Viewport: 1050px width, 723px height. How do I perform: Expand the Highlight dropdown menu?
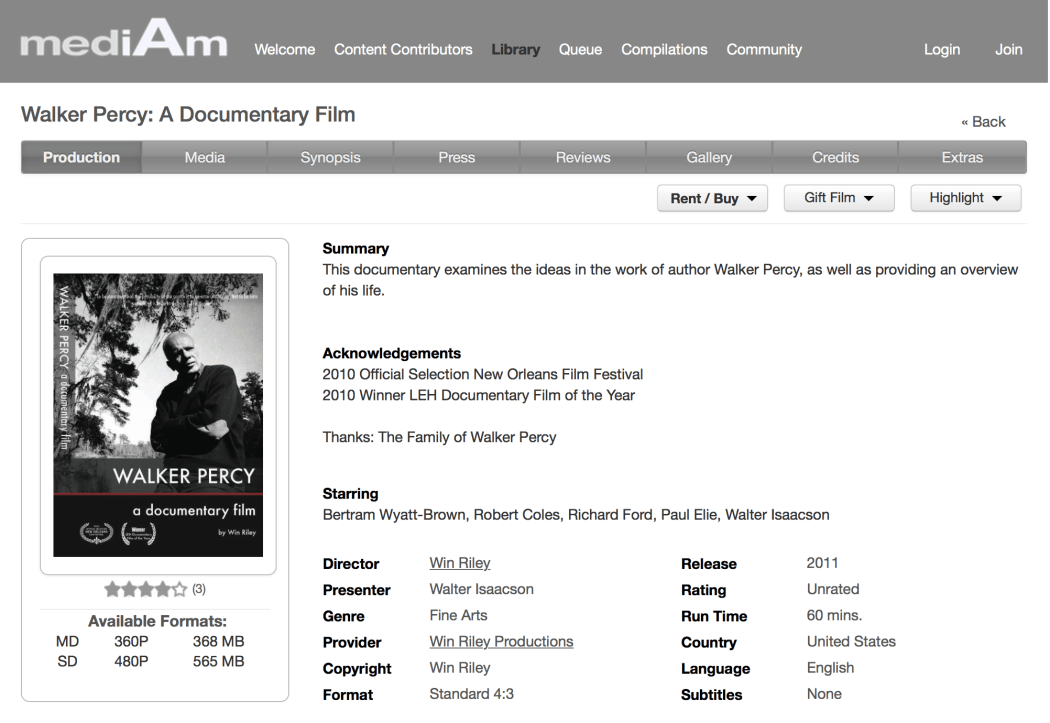coord(965,198)
